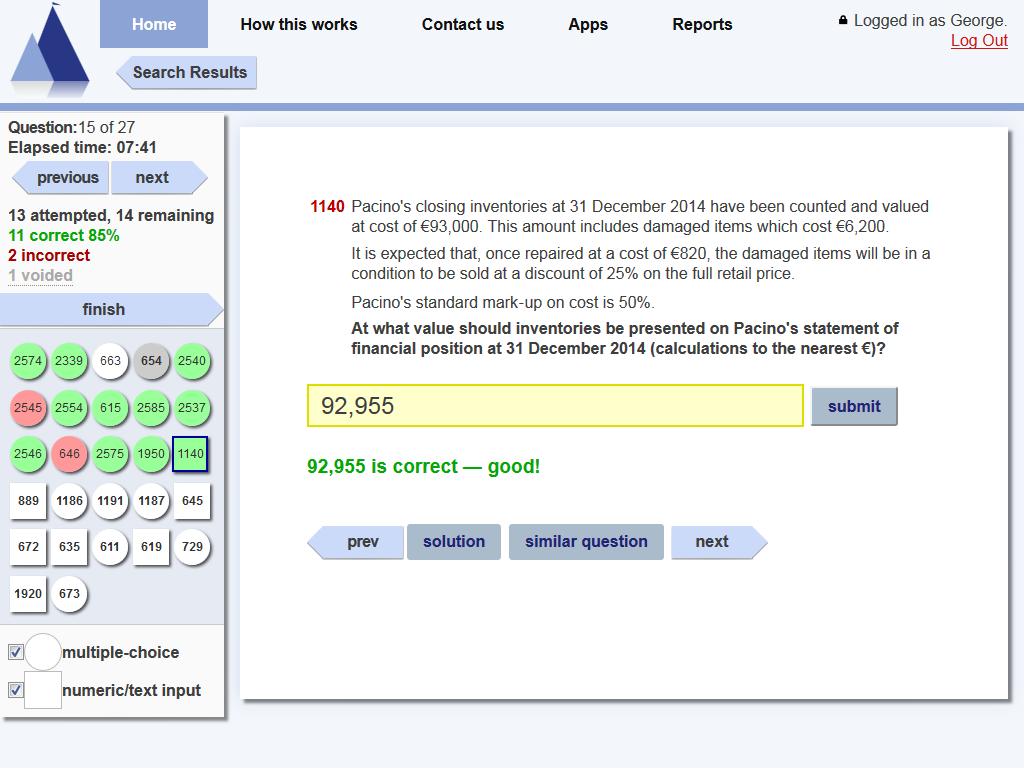Screen dimensions: 1024x768
Task: Select voided question bubble 654
Action: tap(151, 361)
